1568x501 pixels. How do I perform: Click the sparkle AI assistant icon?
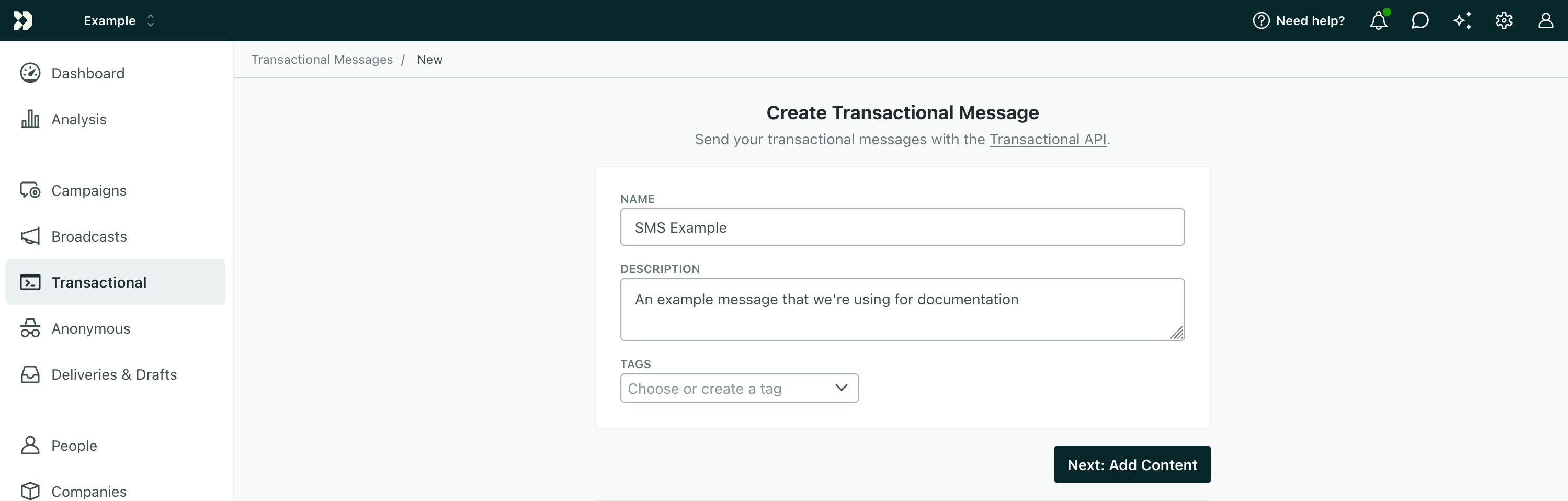click(1462, 21)
